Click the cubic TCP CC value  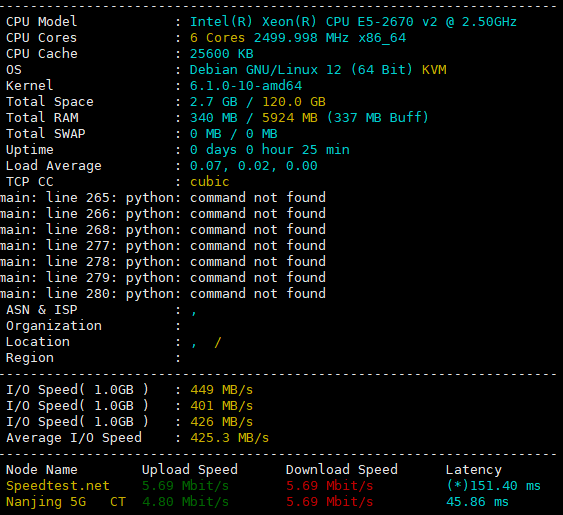(209, 182)
